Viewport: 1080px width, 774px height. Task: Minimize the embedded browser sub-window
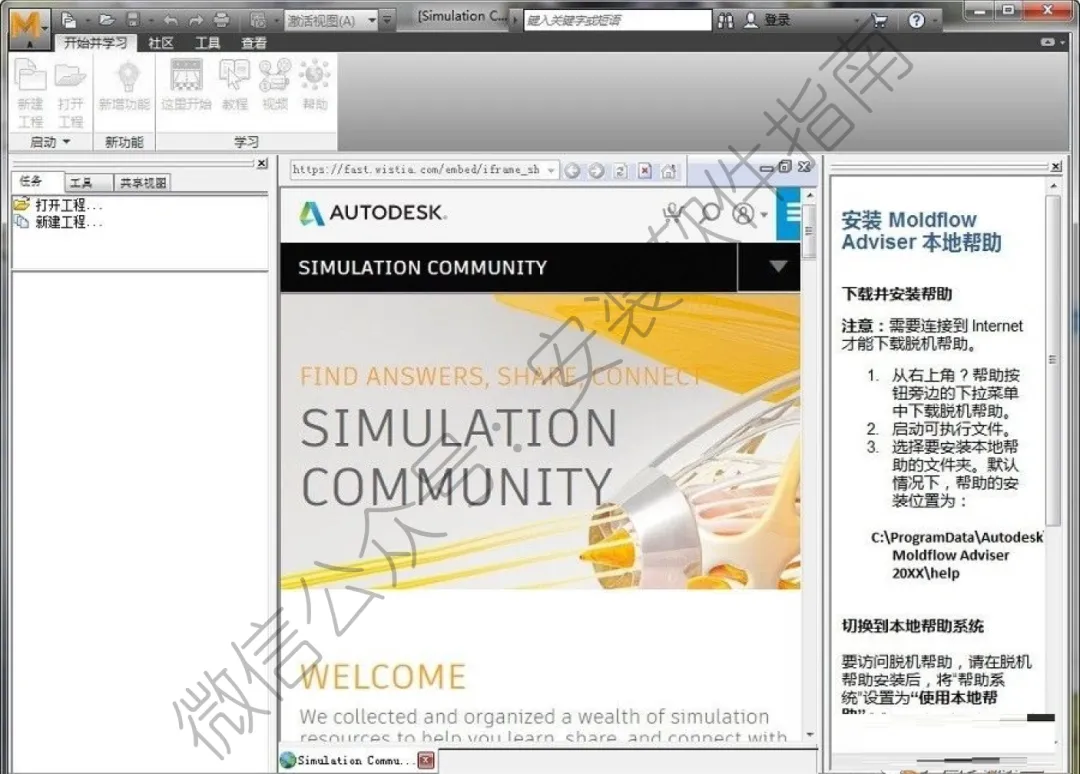click(x=767, y=167)
